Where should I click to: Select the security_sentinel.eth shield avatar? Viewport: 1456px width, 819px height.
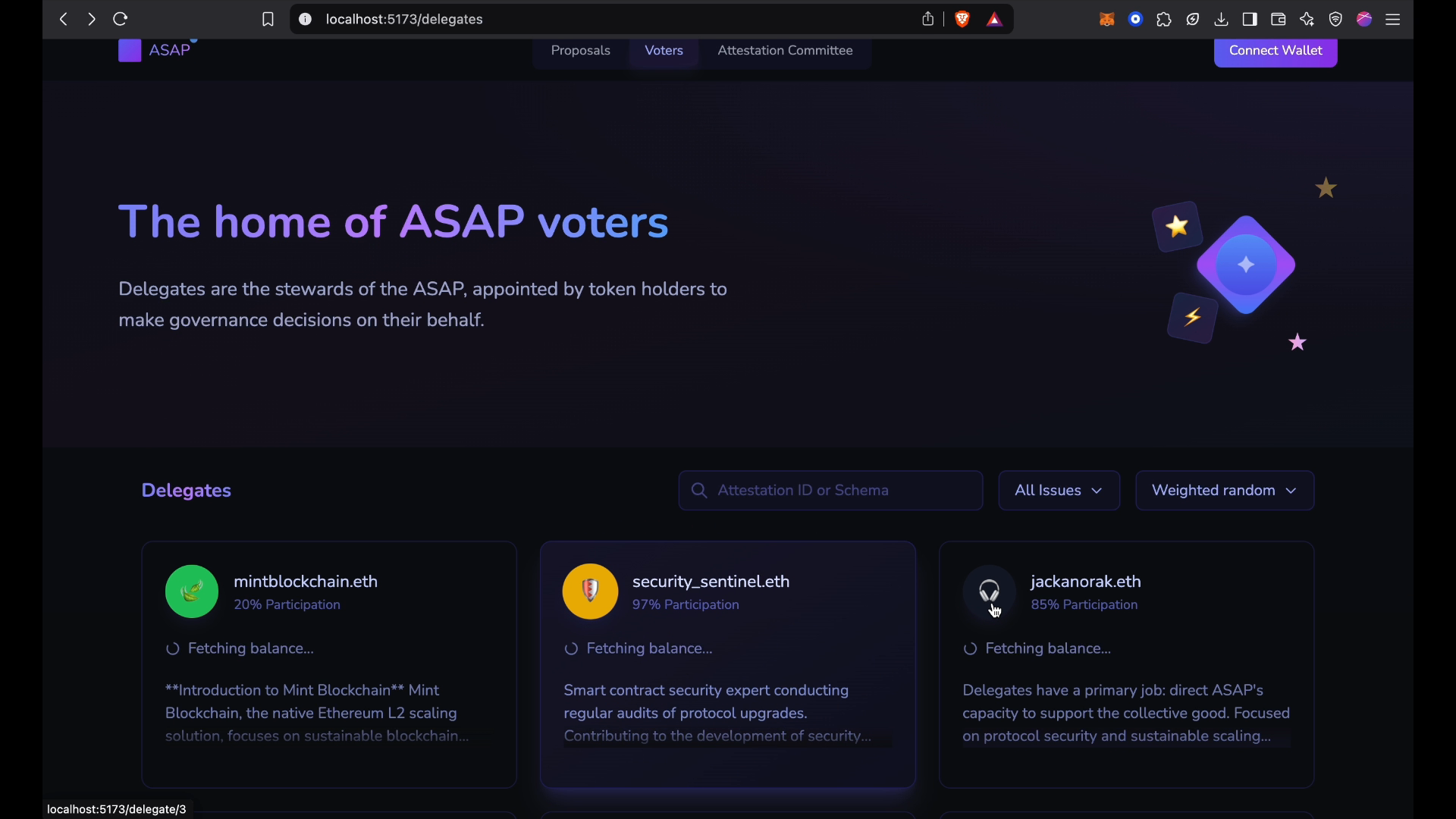tap(591, 591)
